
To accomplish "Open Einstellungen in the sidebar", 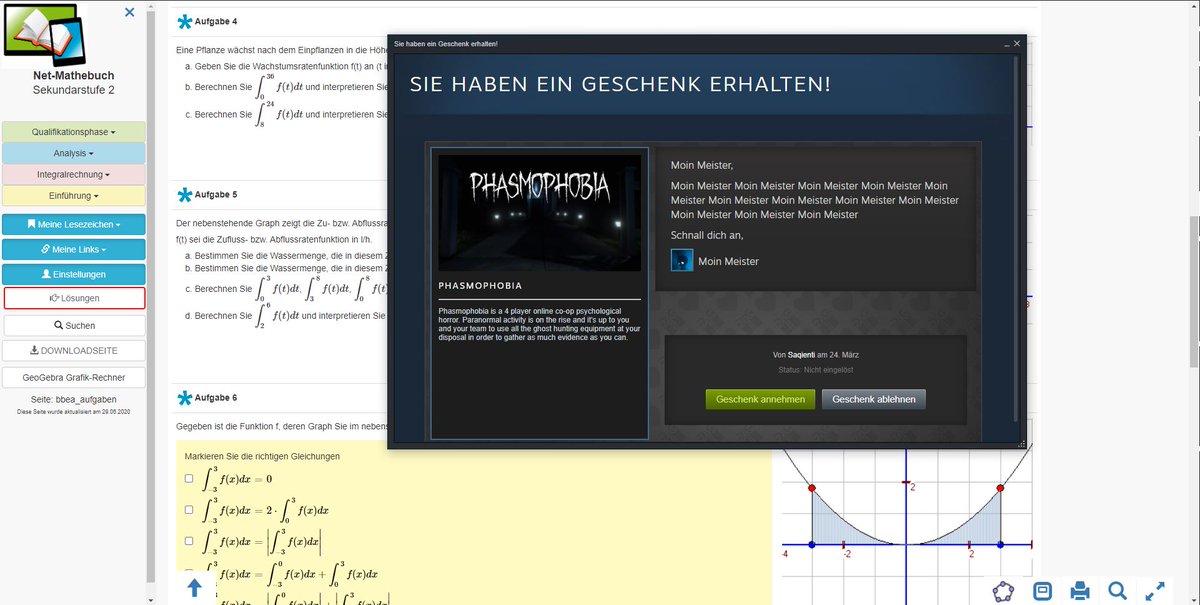I will tap(74, 274).
